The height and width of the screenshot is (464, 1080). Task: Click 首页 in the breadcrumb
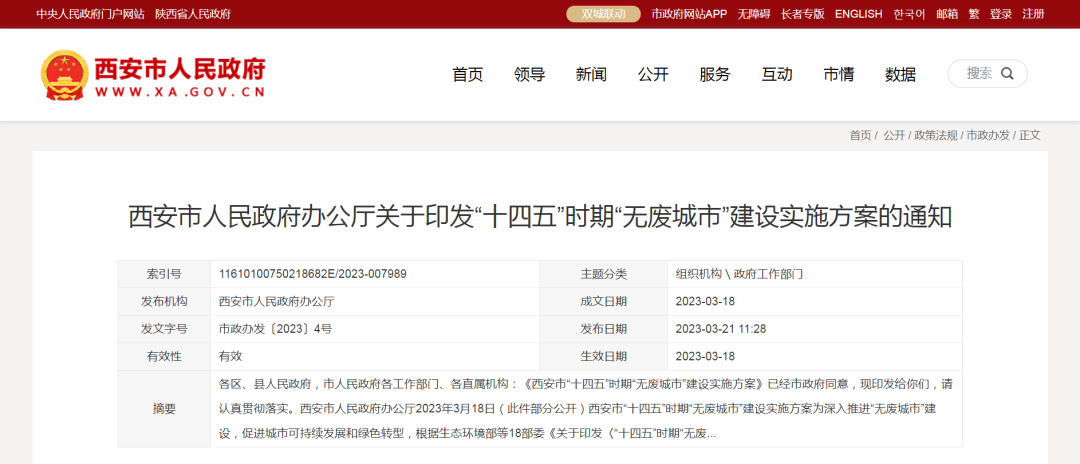[x=860, y=136]
